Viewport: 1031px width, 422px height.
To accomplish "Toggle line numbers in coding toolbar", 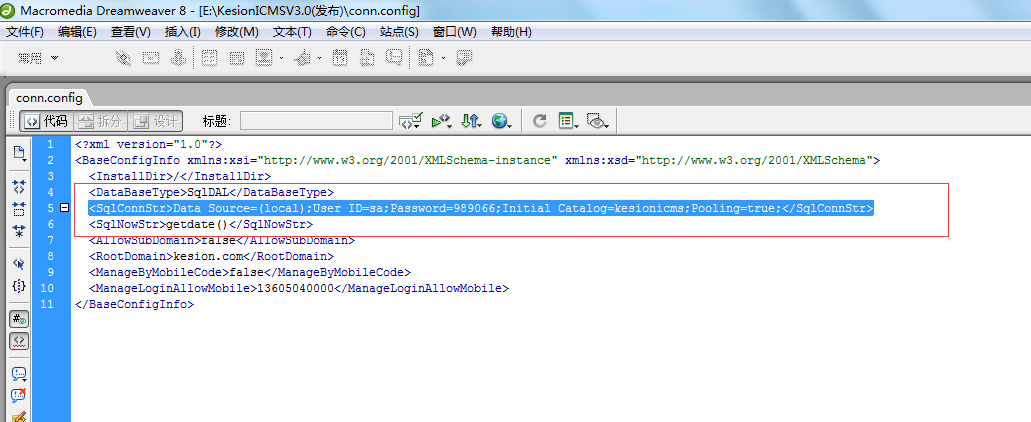I will click(19, 319).
